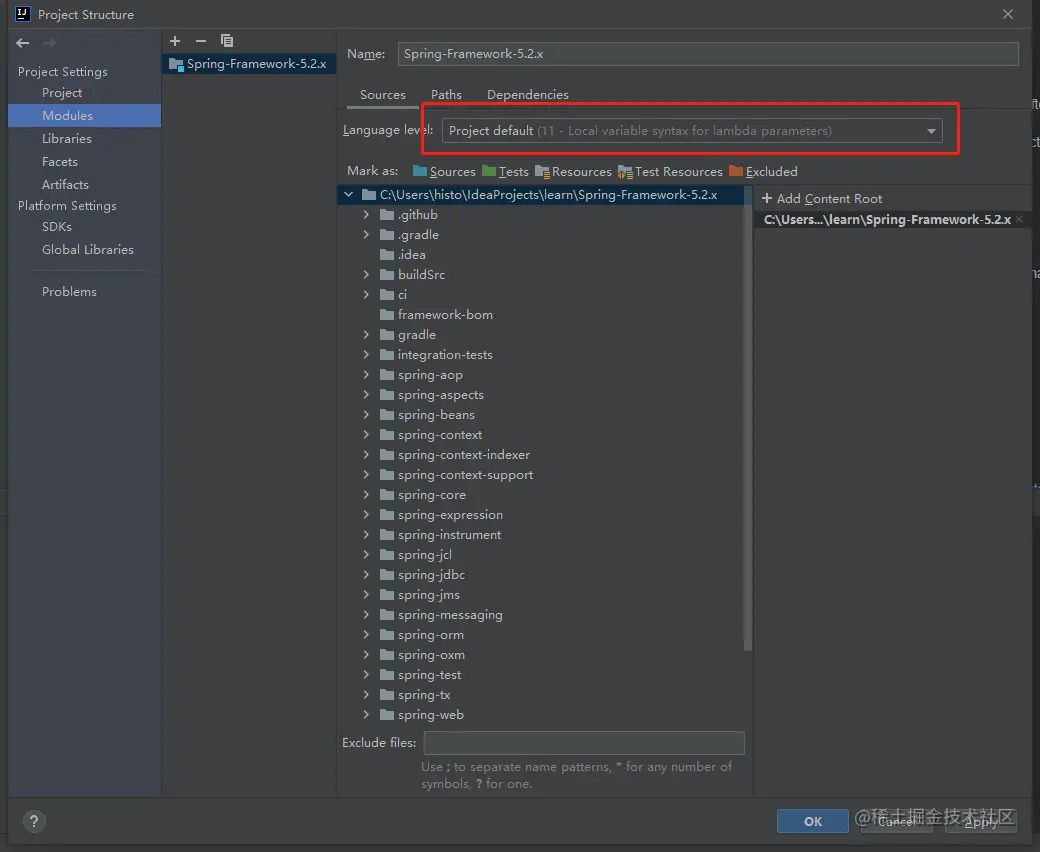Click the Exclude files input field
Screen dimensions: 1040x852
[584, 743]
